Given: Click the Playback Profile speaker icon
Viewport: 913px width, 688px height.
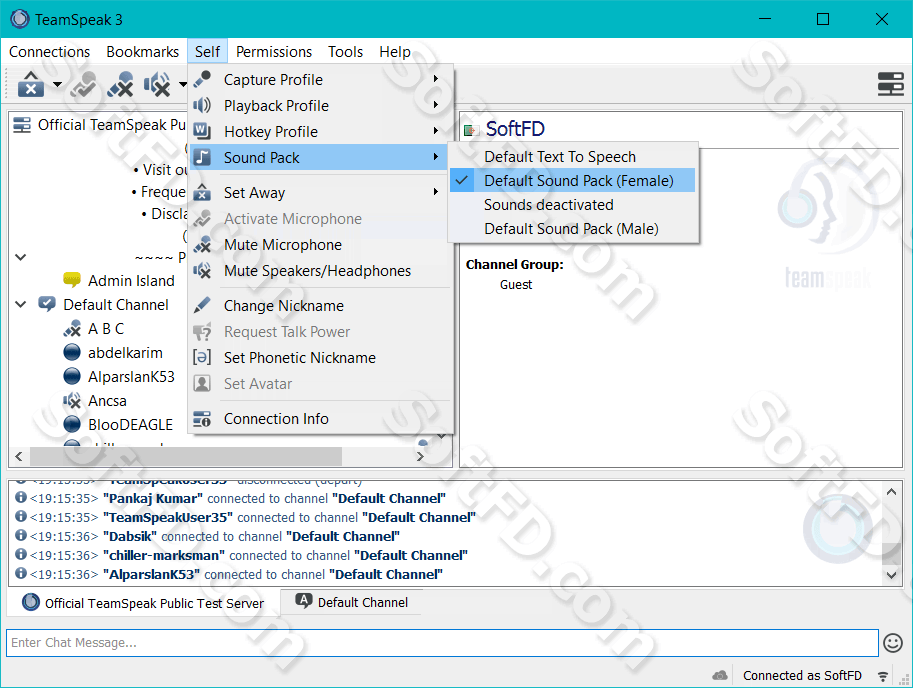Looking at the screenshot, I should pyautogui.click(x=202, y=105).
